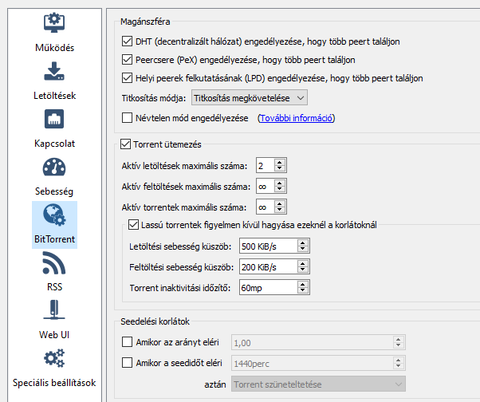The height and width of the screenshot is (402, 480).
Task: Increase Aktív feltöltések maximális száma
Action: tap(280, 183)
